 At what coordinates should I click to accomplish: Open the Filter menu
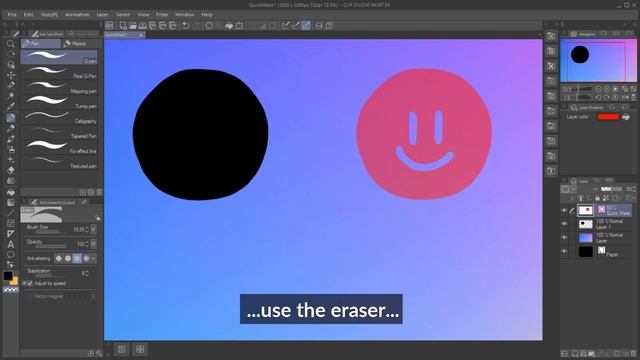coord(162,14)
